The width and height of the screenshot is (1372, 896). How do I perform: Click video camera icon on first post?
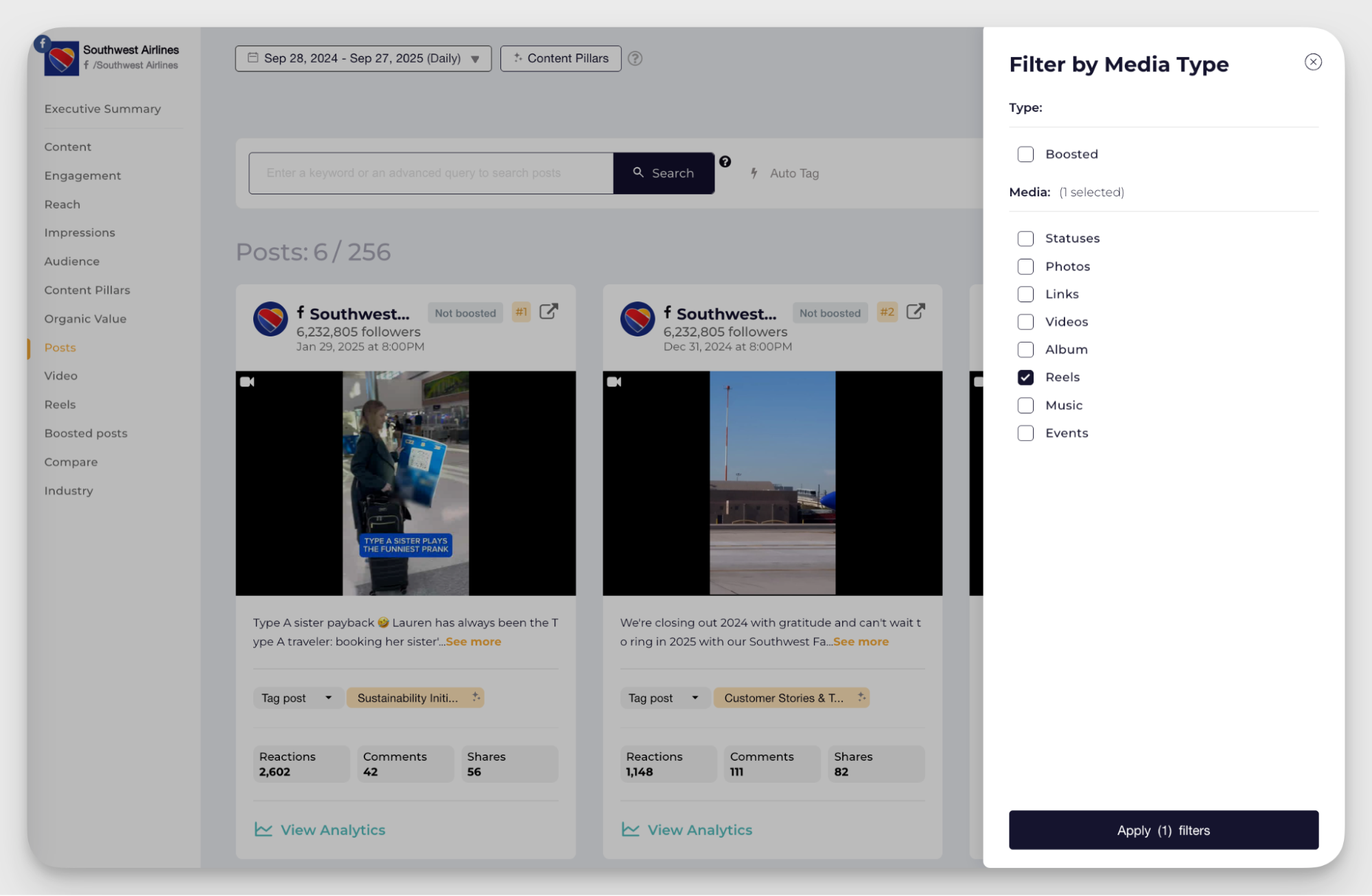247,382
